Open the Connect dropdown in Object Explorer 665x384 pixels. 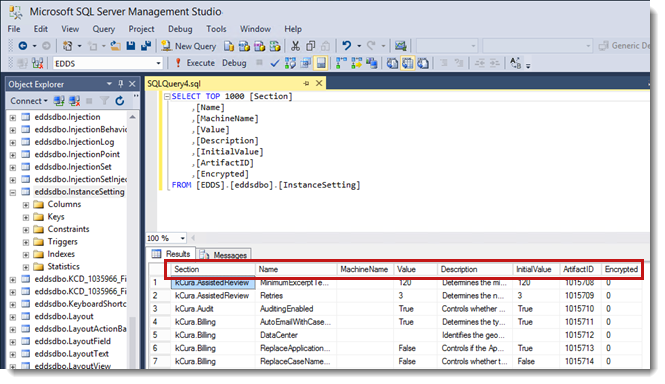(x=29, y=101)
